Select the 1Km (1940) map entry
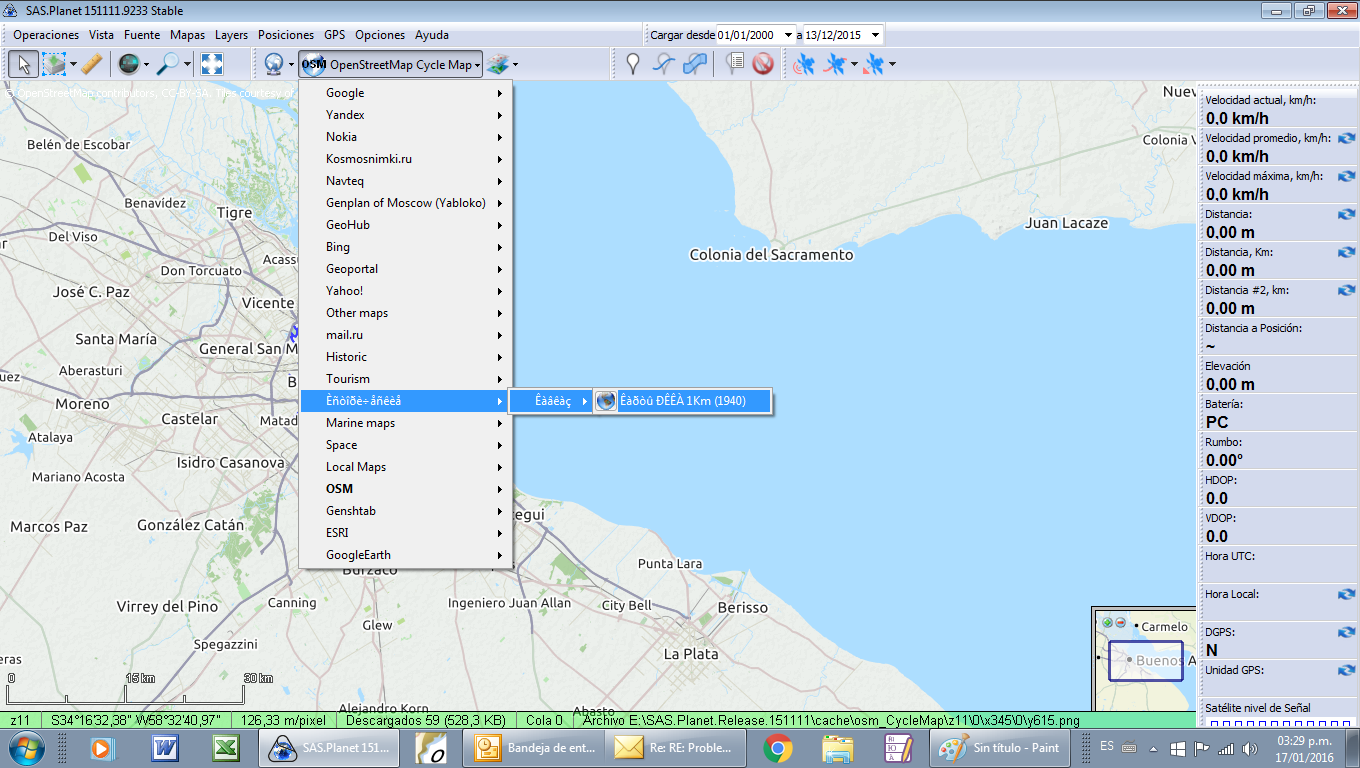 [x=683, y=401]
